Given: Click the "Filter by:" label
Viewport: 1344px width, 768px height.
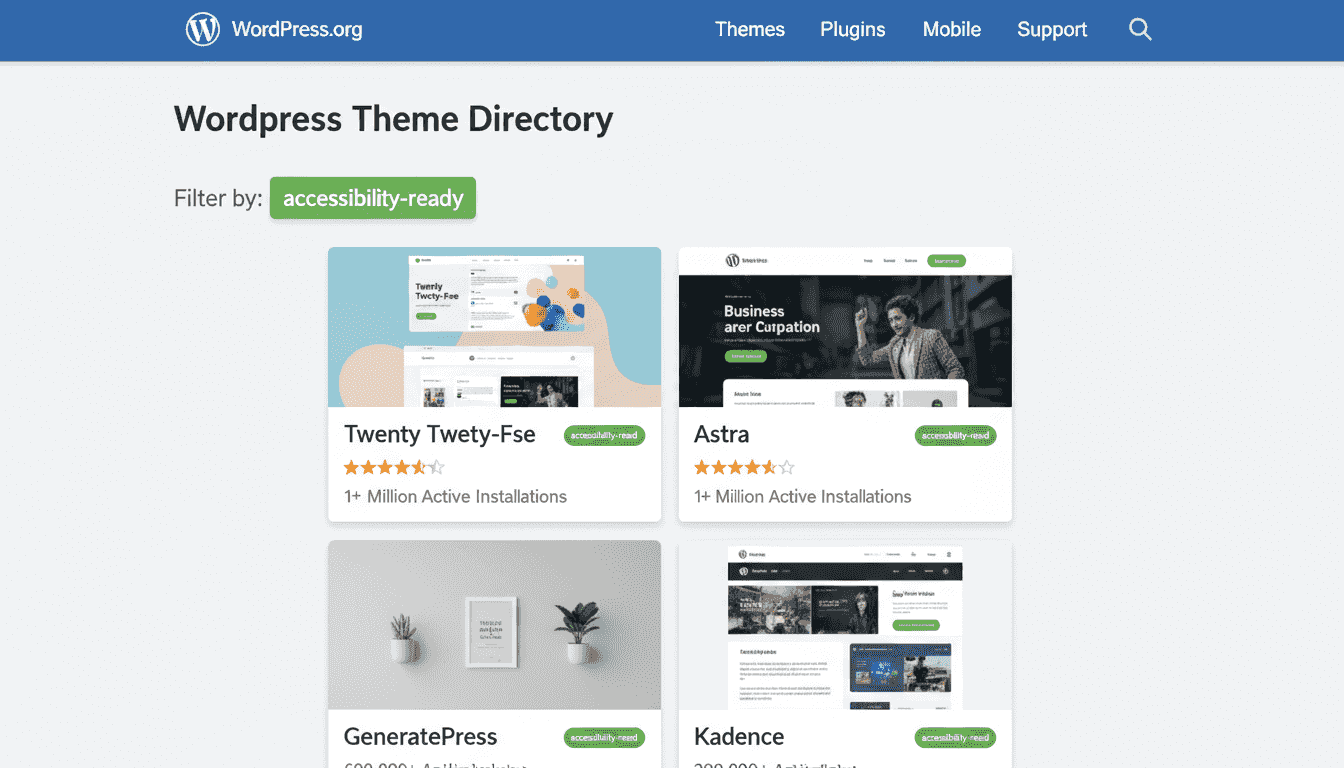Looking at the screenshot, I should click(x=218, y=198).
